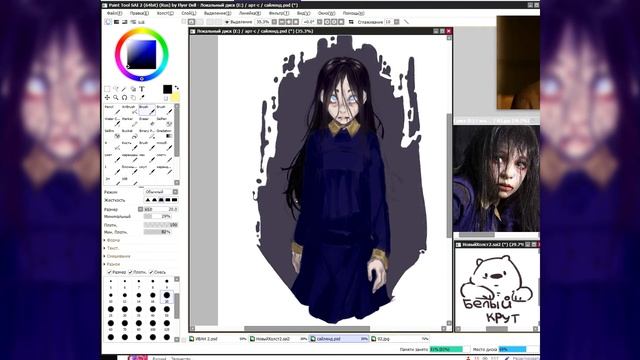This screenshot has width=640, height=360.
Task: Activate the straight line drawing mode icon
Action: (406, 22)
